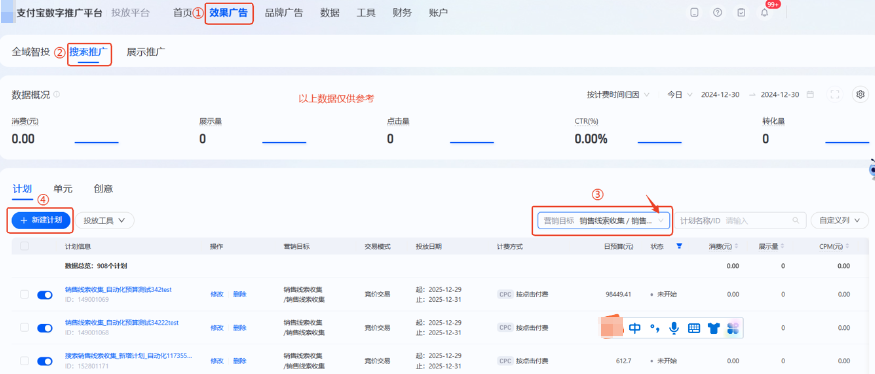The width and height of the screenshot is (875, 374).
Task: Click 删除 for plan ID 149001069
Action: tap(239, 295)
